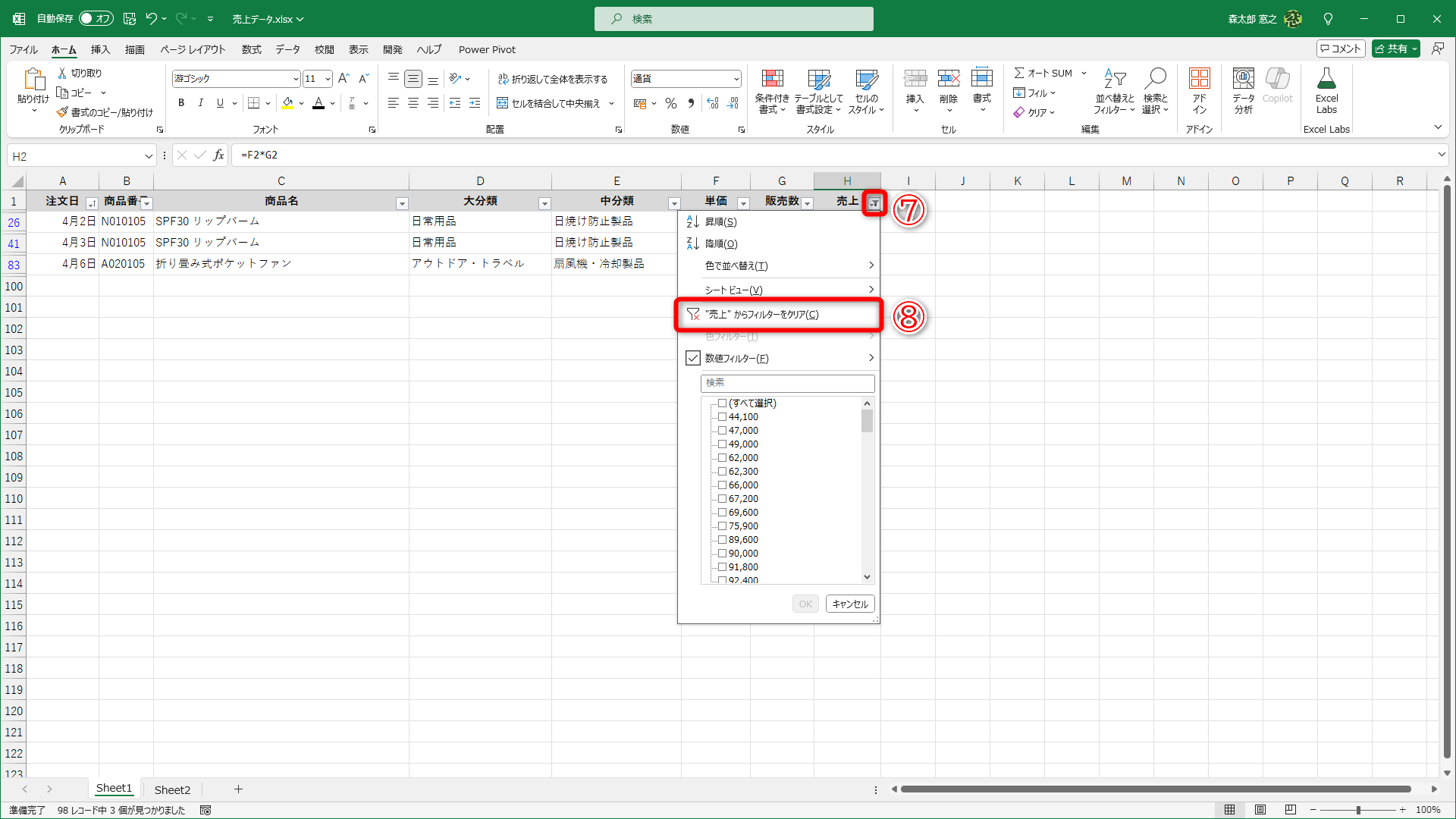Click the Format as Table icon
The height and width of the screenshot is (819, 1456).
pos(818,79)
